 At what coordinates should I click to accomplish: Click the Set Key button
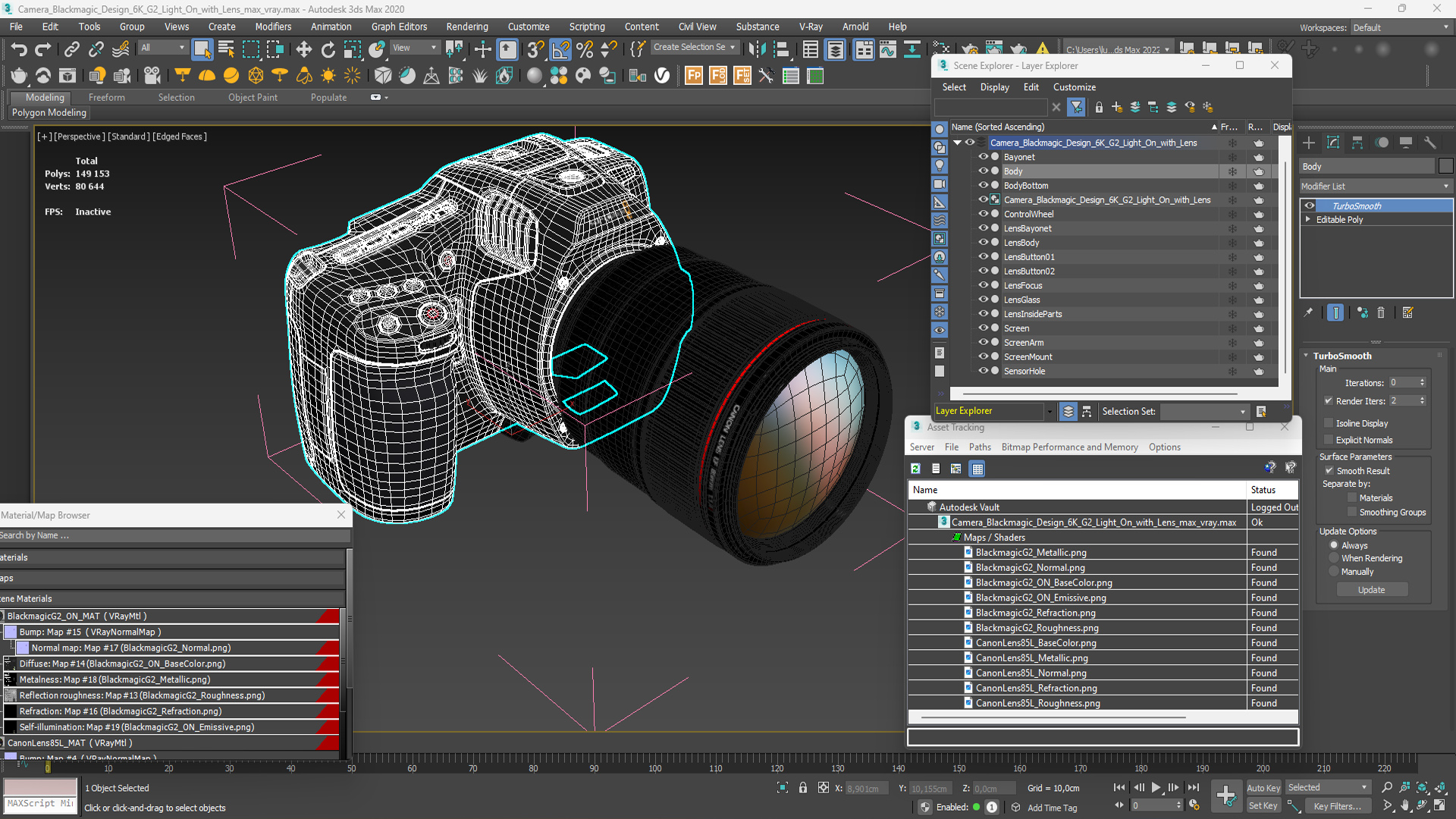point(1263,806)
